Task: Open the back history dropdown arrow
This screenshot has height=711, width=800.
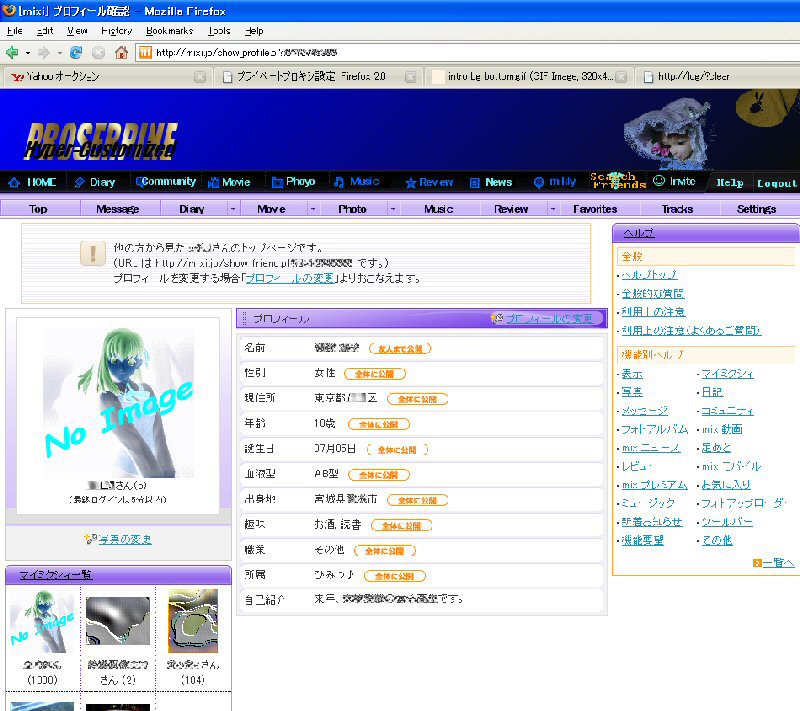Action: 28,53
